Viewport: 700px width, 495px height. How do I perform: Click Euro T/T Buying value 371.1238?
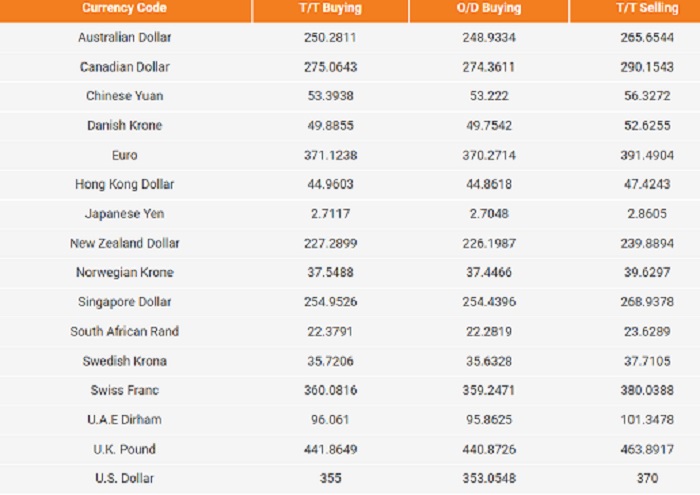click(331, 155)
